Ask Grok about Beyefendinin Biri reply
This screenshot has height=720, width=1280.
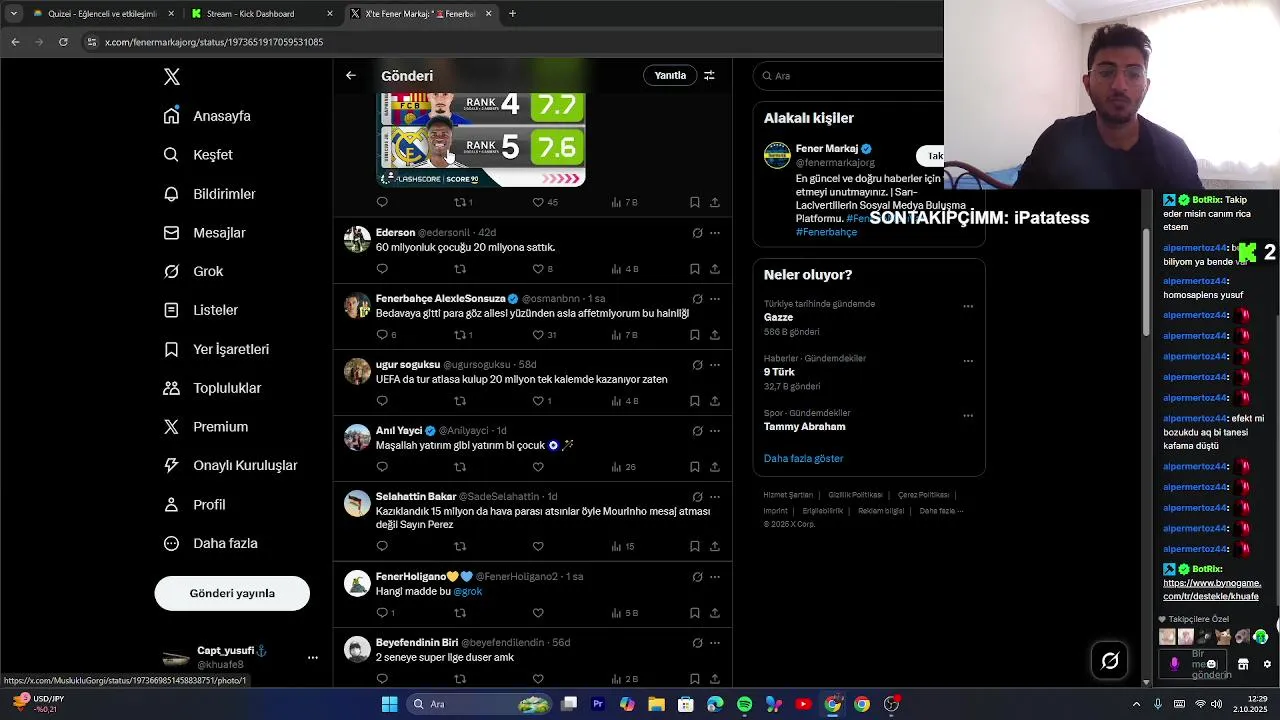(697, 643)
